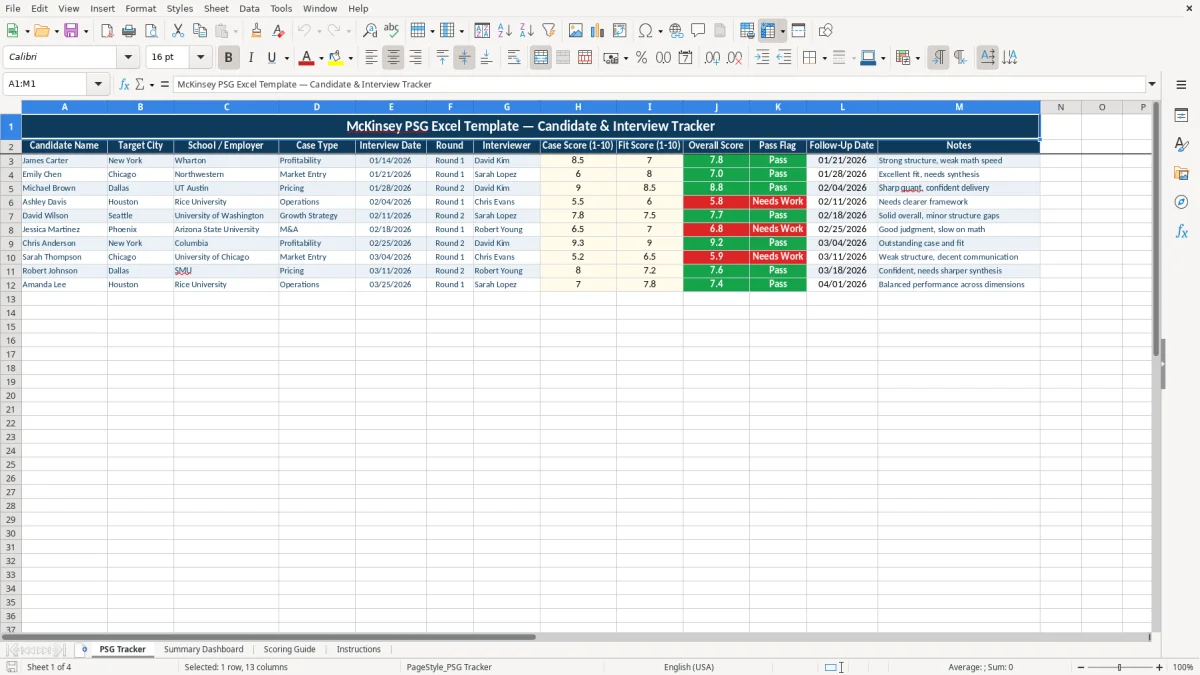1200x675 pixels.
Task: Click the Sort toolbar icon
Action: point(482,31)
